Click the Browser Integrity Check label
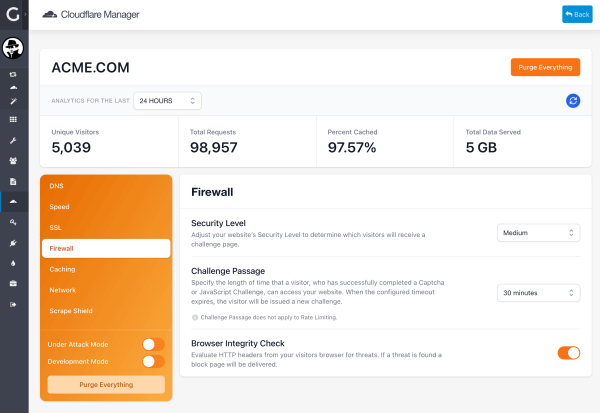This screenshot has height=413, width=600. tap(238, 343)
